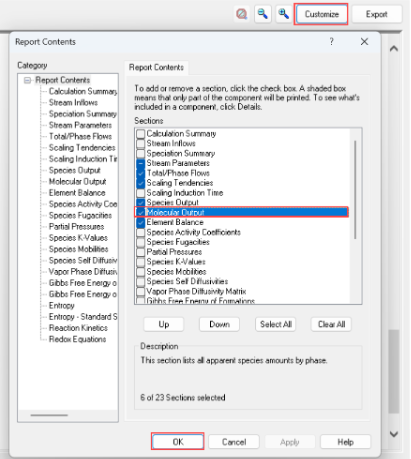Viewport: 411px width, 459px height.
Task: Click the background window scrollbar thumb
Action: pyautogui.click(x=394, y=371)
